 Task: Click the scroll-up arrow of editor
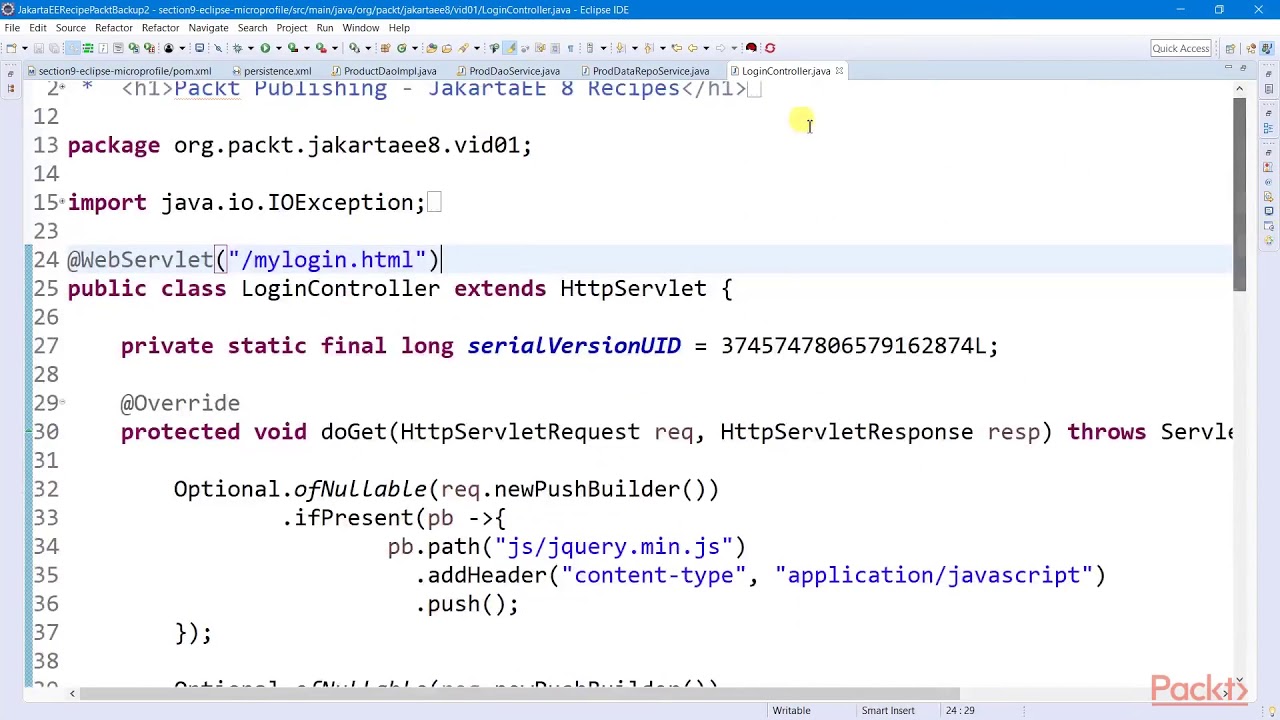1239,89
